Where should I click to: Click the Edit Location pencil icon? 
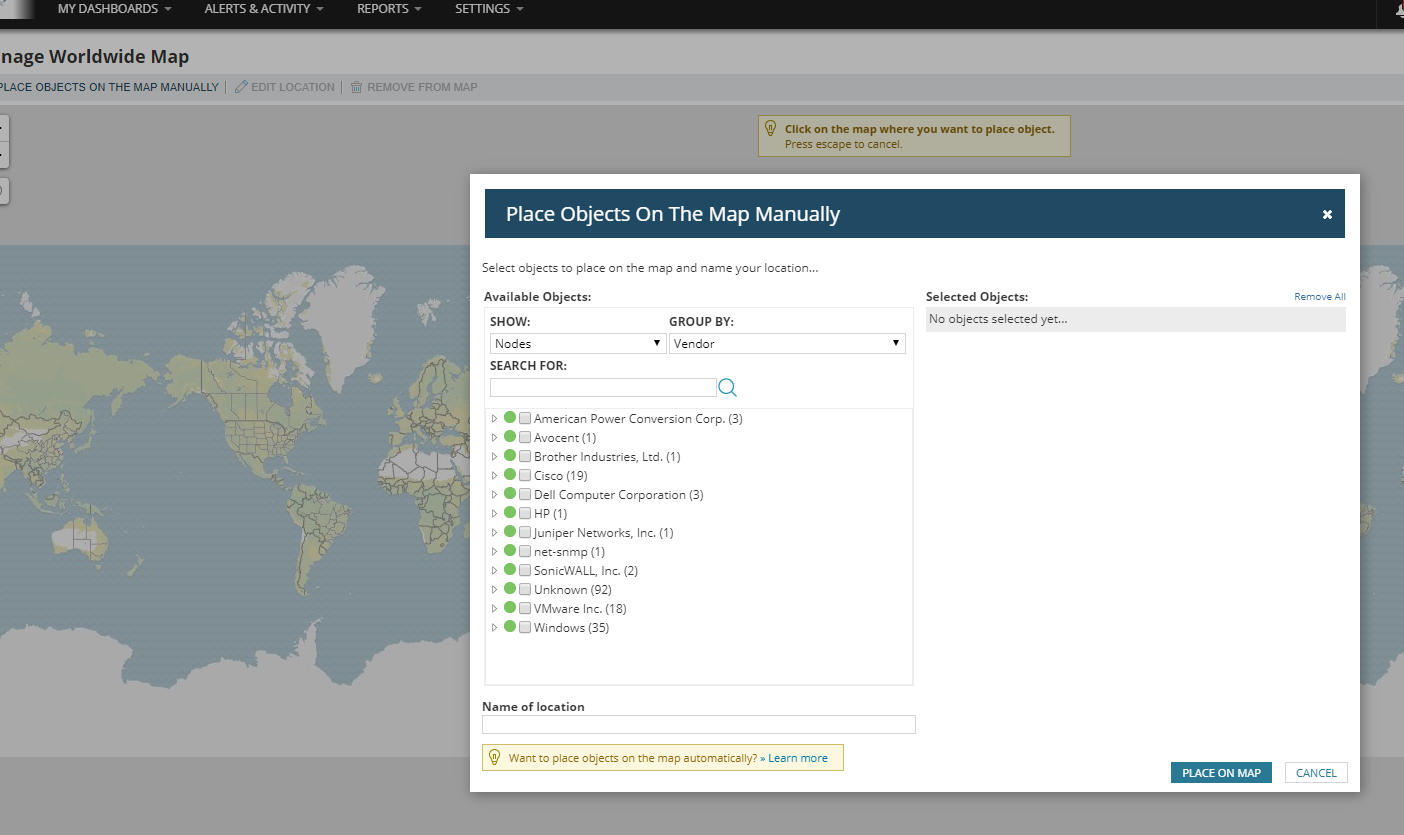tap(241, 87)
